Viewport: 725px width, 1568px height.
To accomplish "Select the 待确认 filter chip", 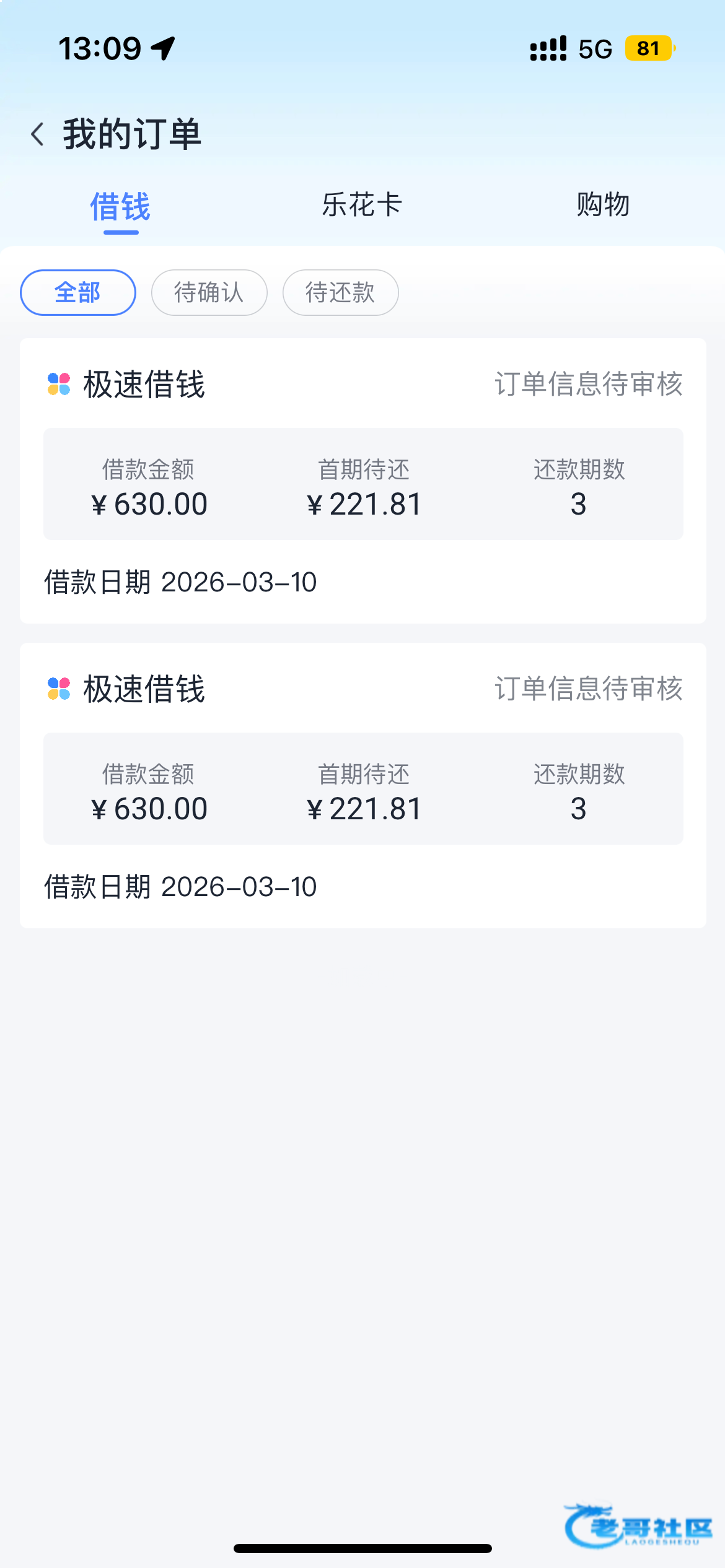I will 209,292.
